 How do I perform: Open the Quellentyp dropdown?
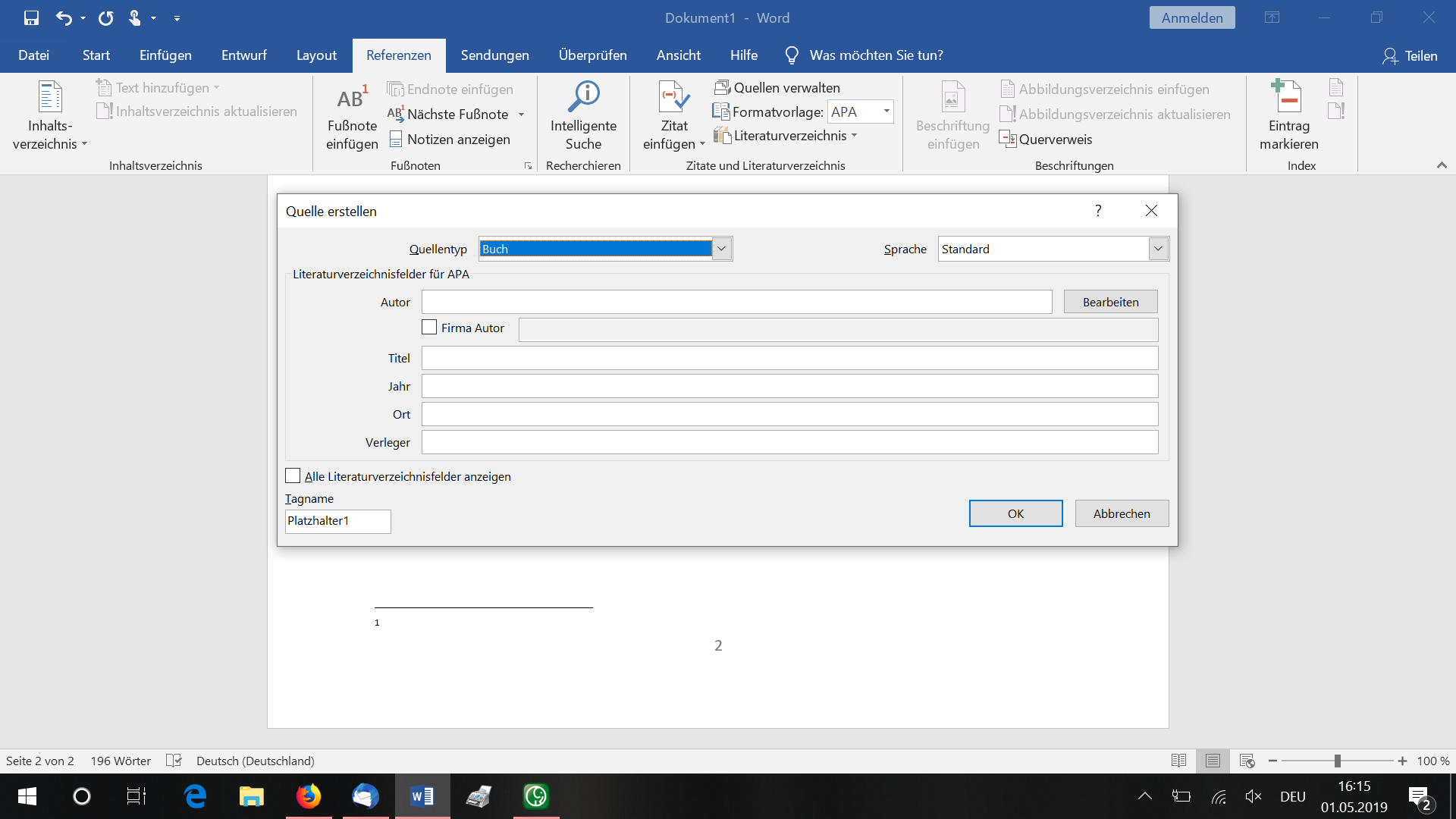click(721, 249)
